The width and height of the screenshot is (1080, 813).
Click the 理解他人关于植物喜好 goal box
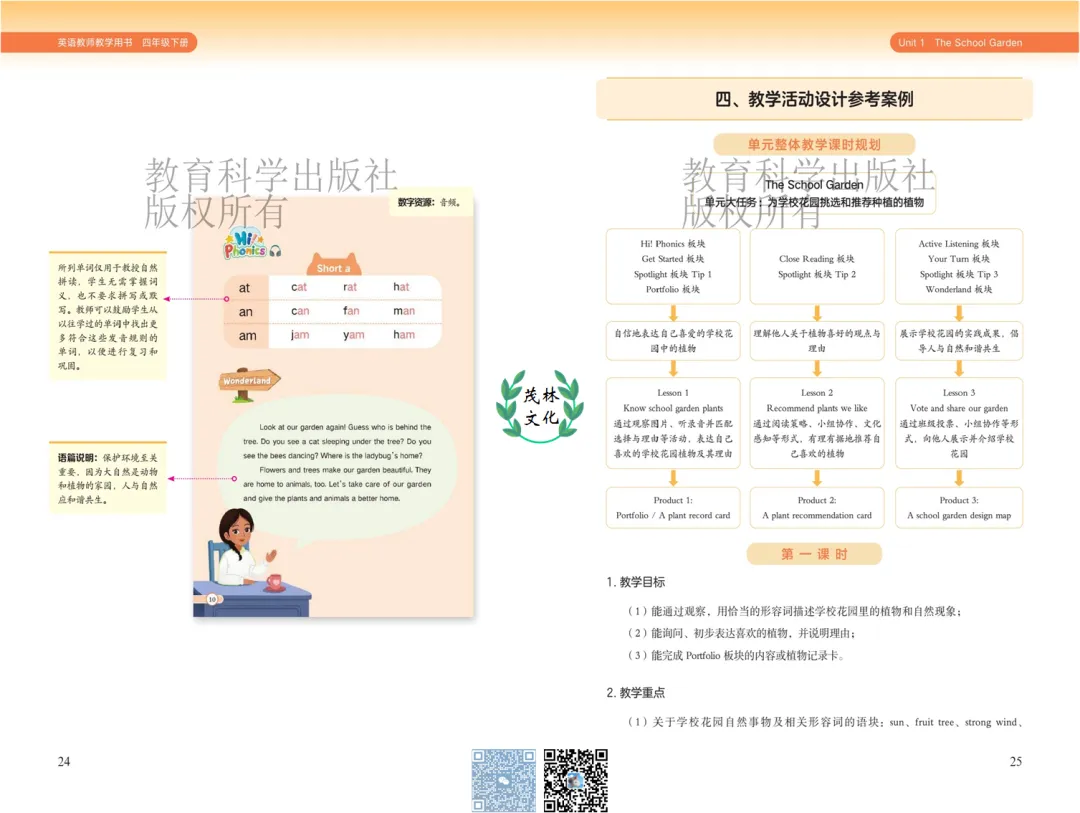[x=817, y=340]
